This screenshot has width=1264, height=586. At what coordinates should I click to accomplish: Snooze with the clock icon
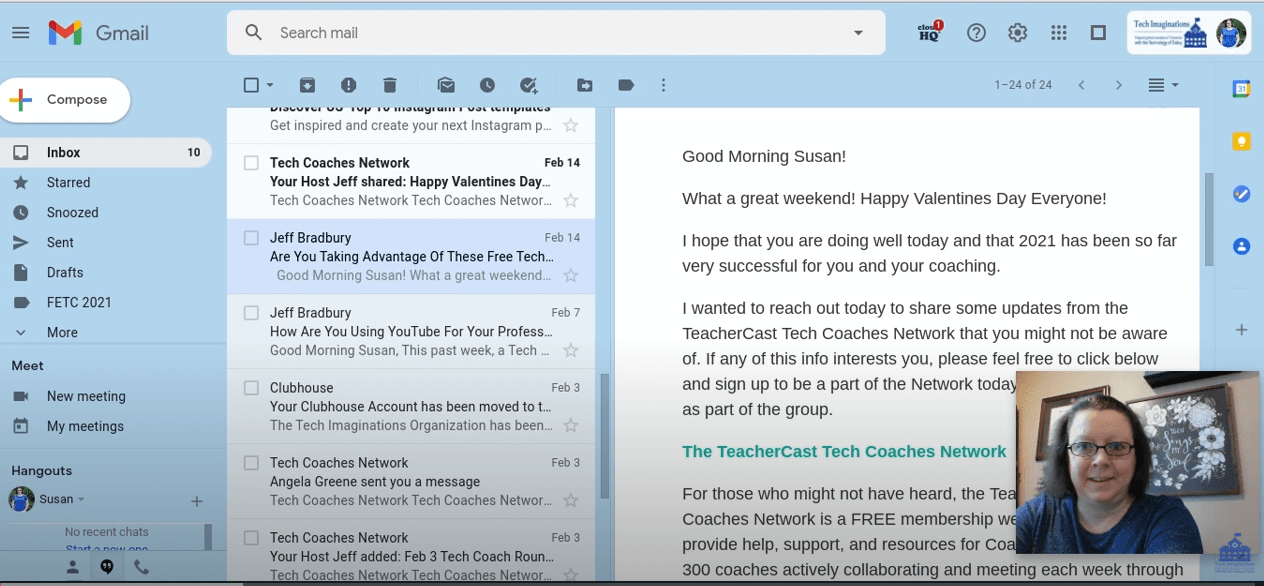(x=487, y=85)
